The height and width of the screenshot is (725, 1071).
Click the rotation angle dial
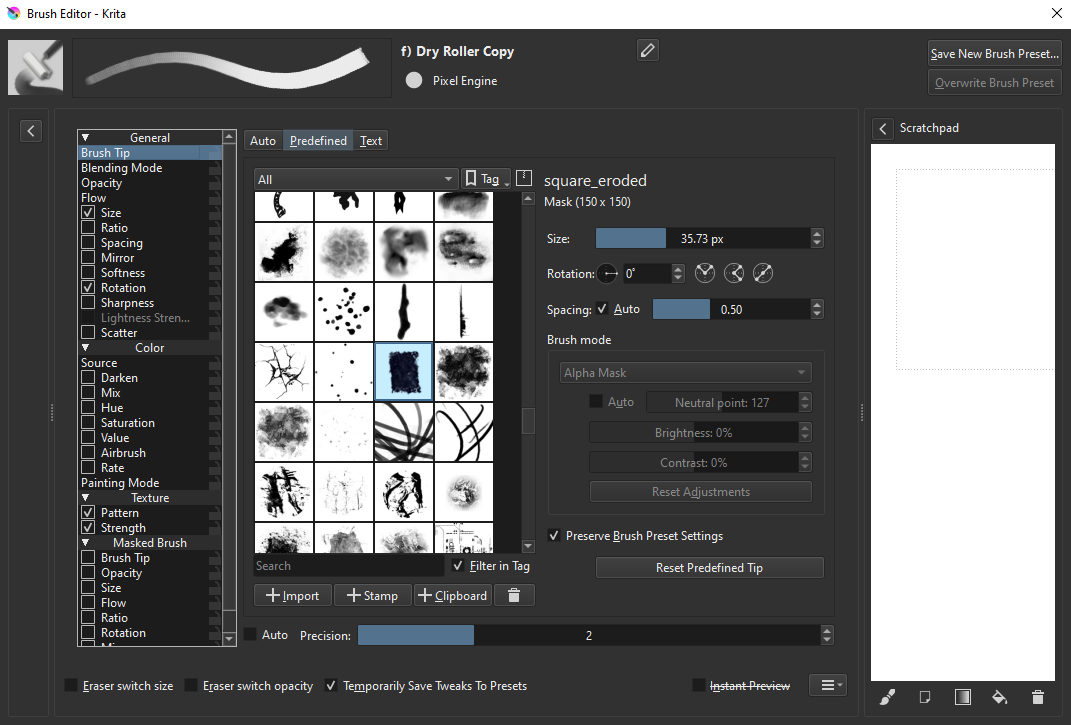pyautogui.click(x=608, y=273)
